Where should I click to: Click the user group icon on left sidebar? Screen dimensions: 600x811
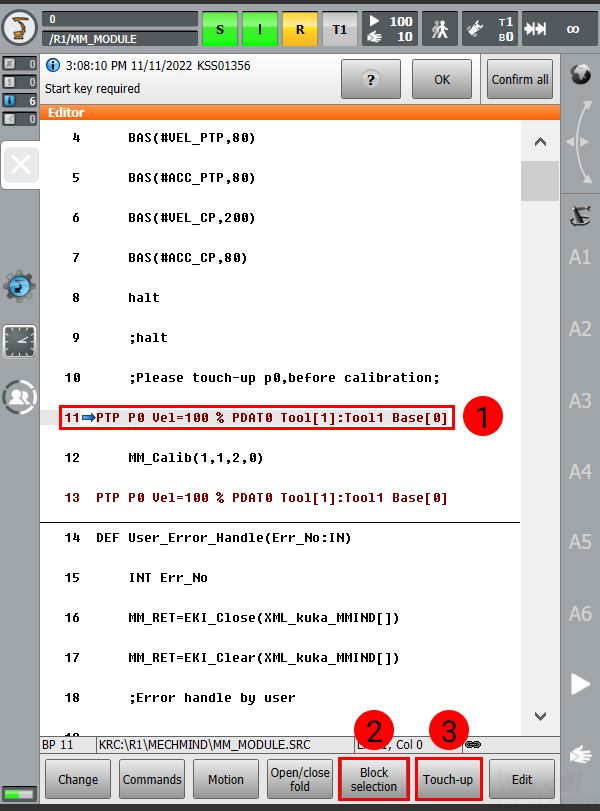pos(19,397)
